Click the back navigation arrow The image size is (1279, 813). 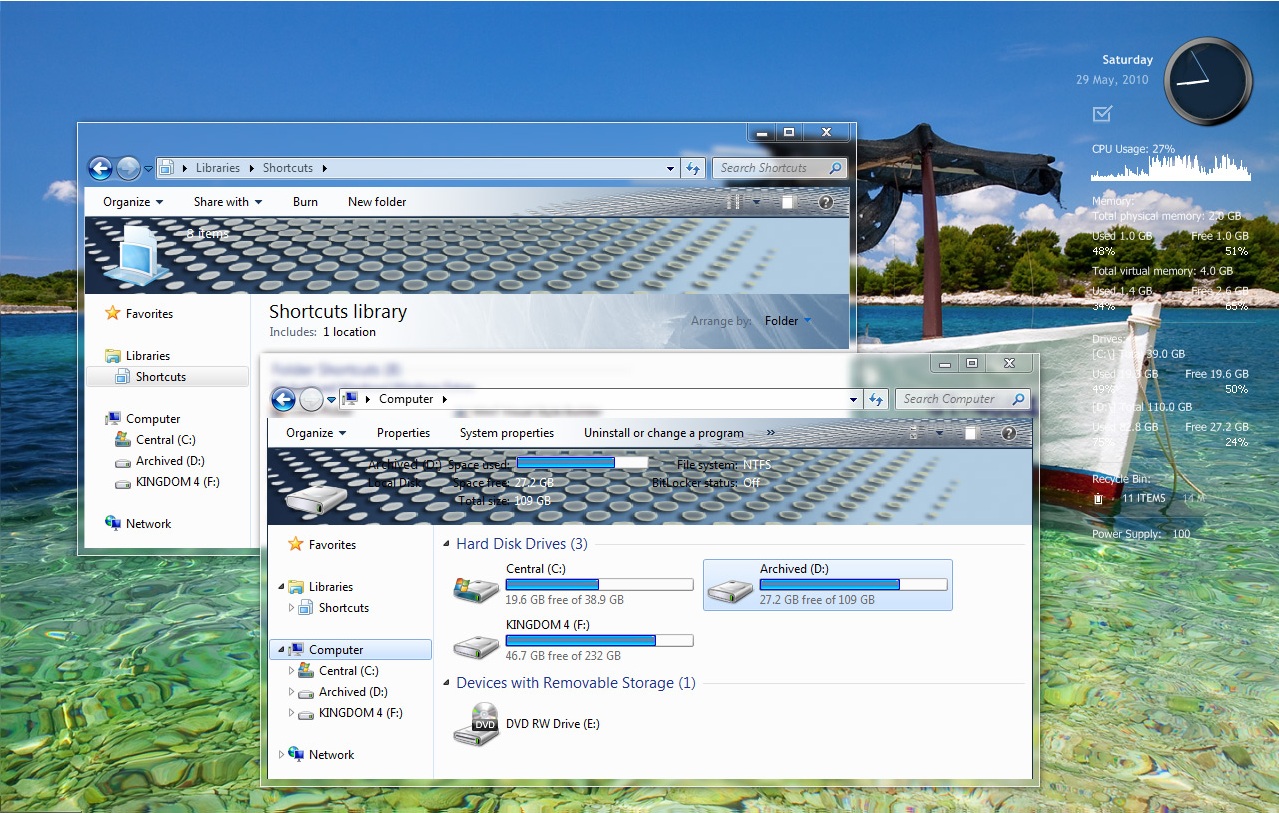point(283,399)
